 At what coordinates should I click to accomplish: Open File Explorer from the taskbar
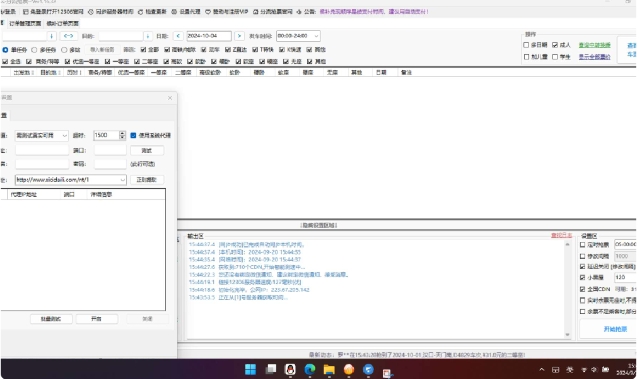[x=329, y=369]
